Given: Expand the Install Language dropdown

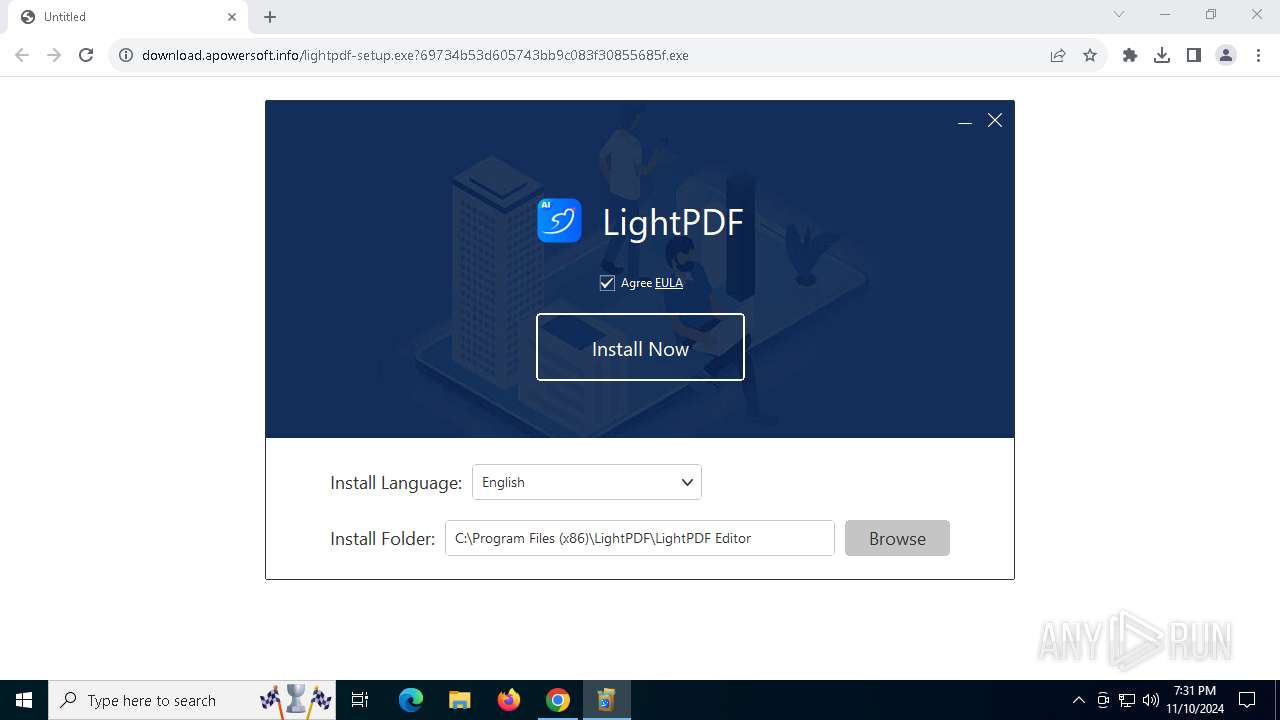Looking at the screenshot, I should (x=587, y=482).
